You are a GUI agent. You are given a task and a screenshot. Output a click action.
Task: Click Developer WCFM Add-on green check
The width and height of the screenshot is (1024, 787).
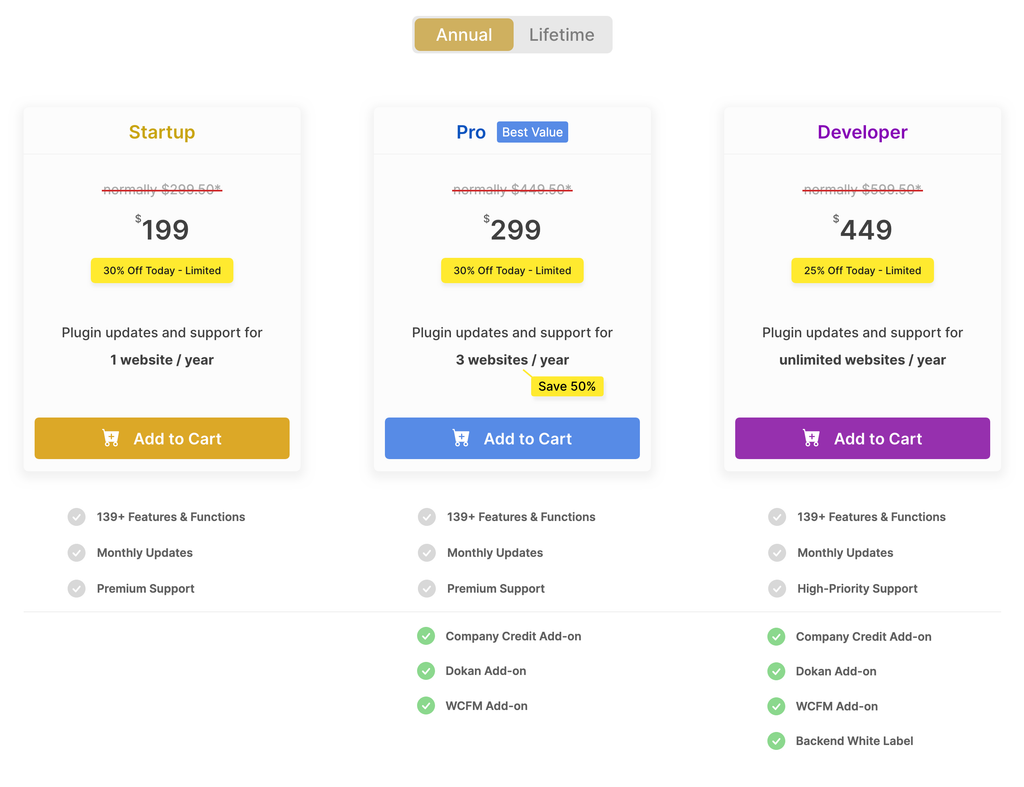(776, 706)
